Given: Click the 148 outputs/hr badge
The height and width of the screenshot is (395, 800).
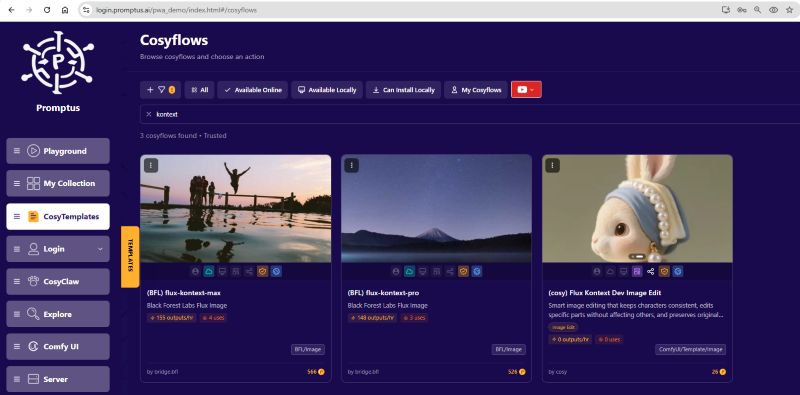Looking at the screenshot, I should tap(372, 317).
